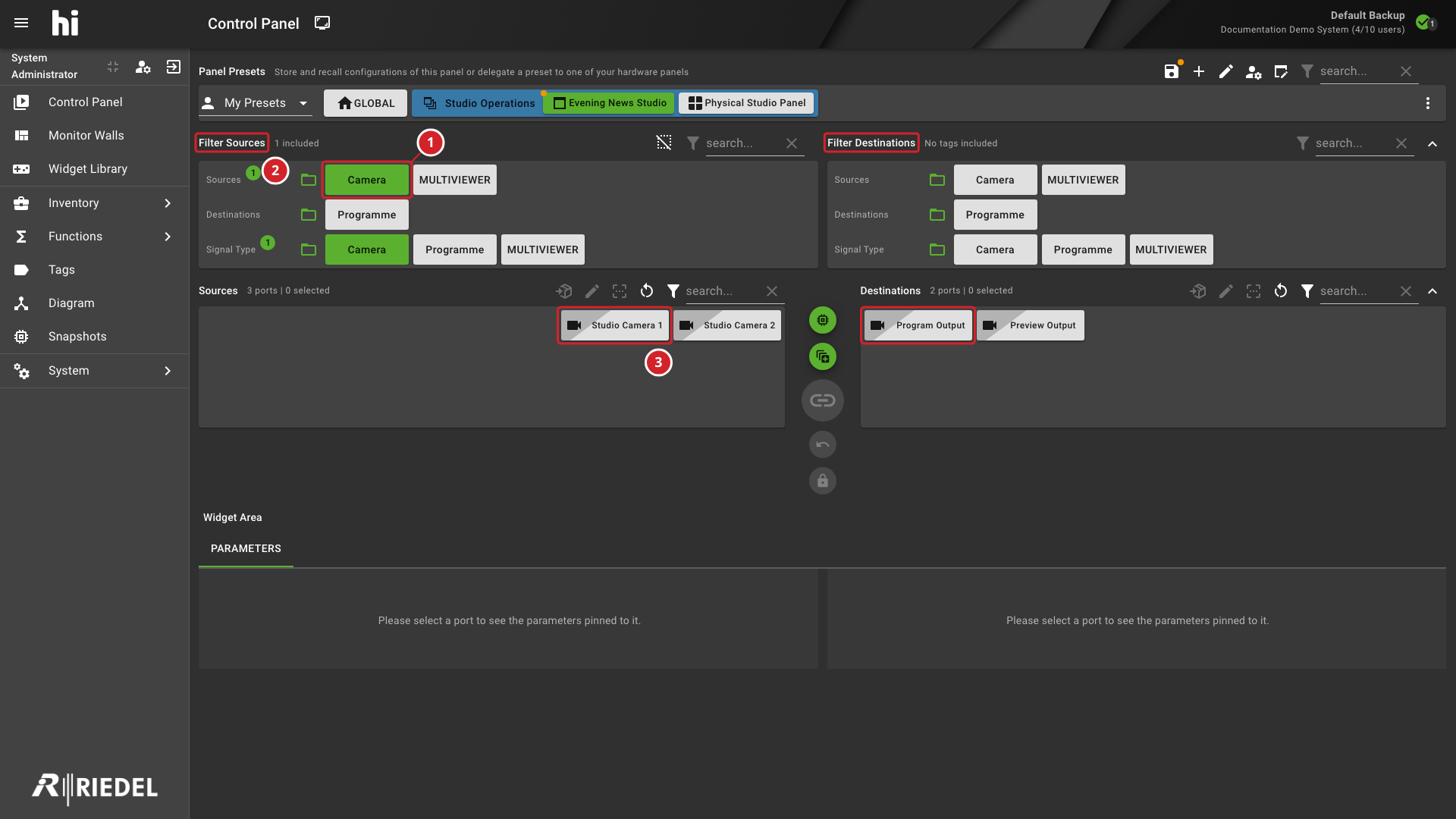Open preset user permissions icon
Image resolution: width=1456 pixels, height=819 pixels.
1254,72
